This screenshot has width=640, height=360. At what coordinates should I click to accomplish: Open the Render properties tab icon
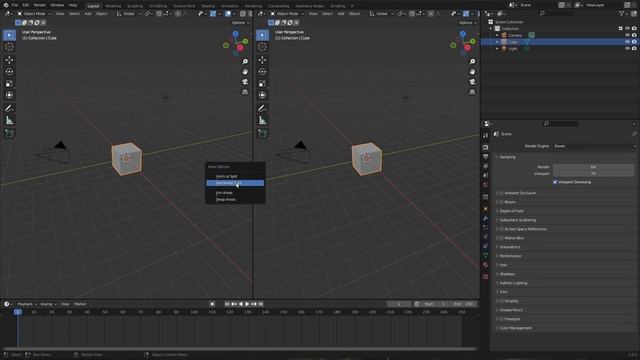(x=485, y=147)
